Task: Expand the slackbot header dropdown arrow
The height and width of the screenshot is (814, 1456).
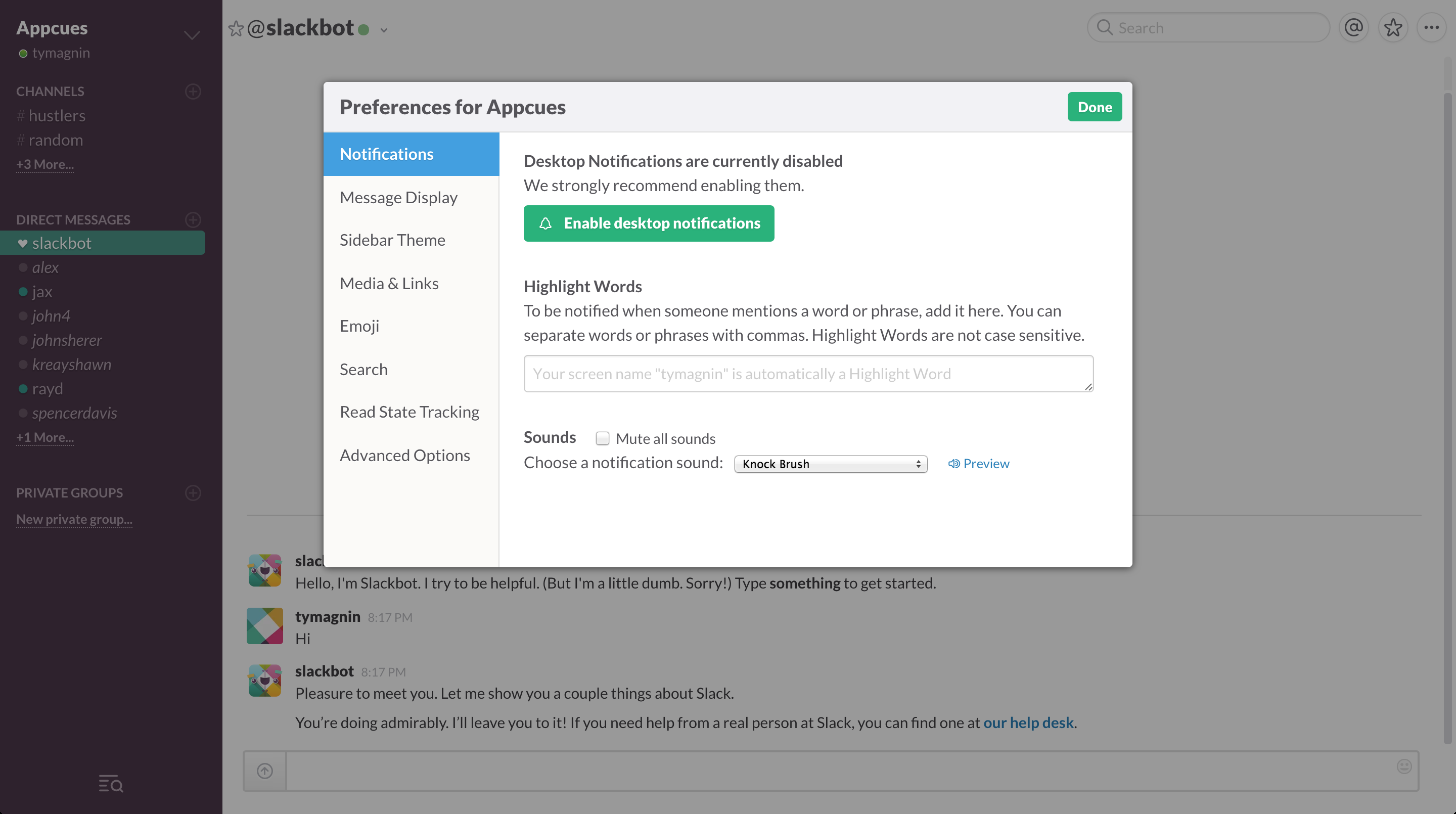Action: point(384,30)
